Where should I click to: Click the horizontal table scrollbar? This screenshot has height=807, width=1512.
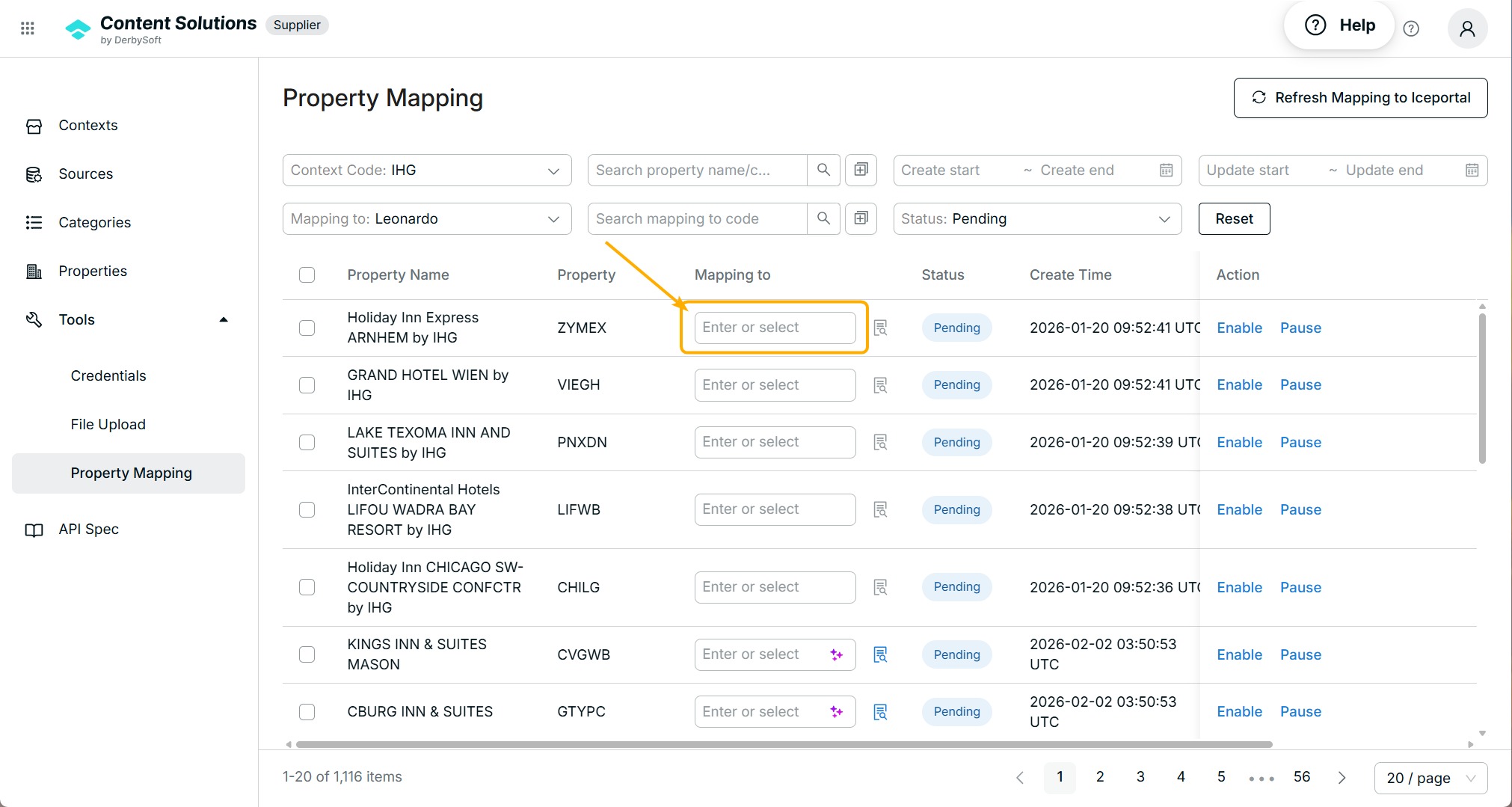click(784, 744)
